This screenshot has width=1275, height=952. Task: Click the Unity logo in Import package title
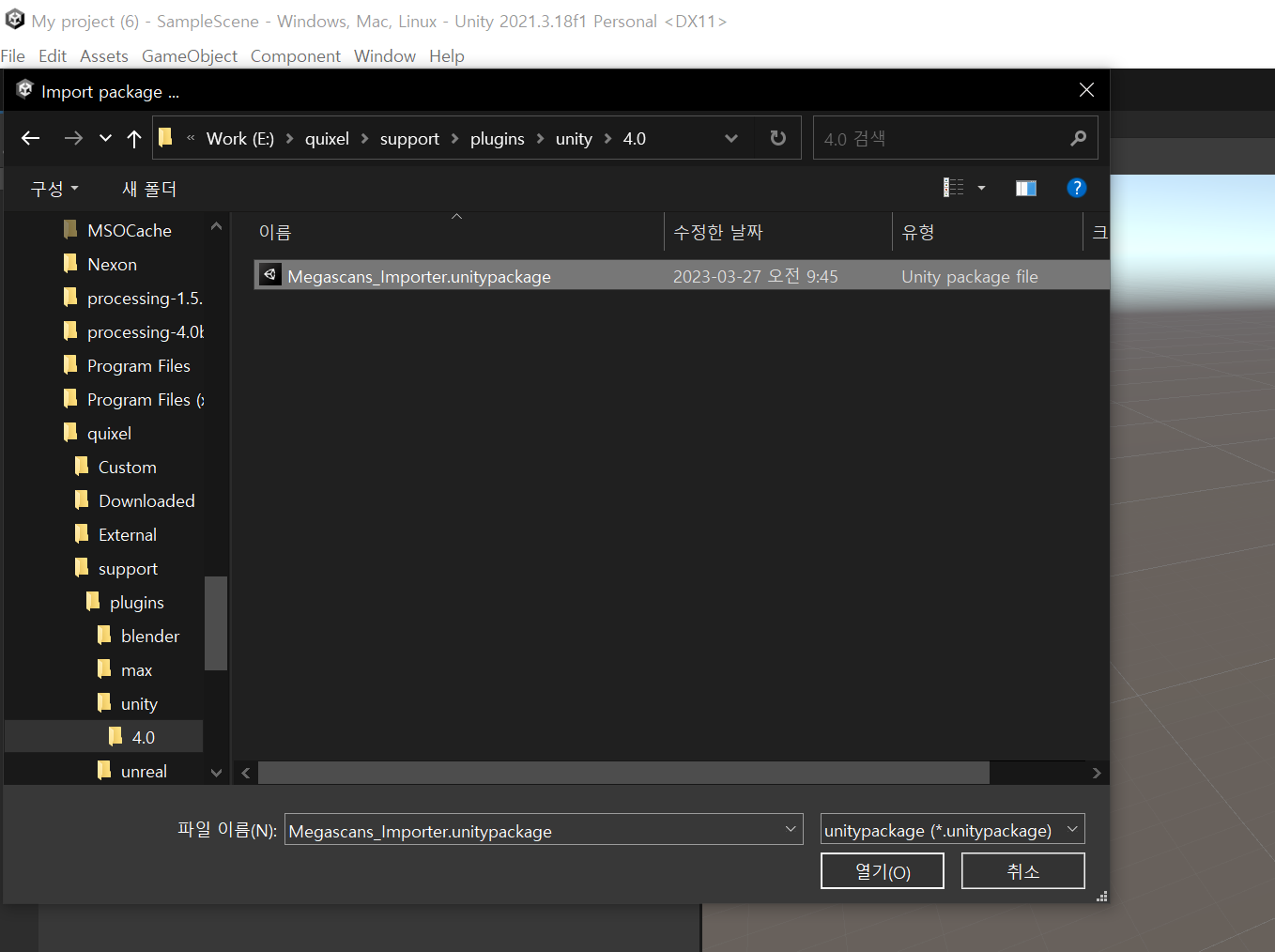(24, 90)
